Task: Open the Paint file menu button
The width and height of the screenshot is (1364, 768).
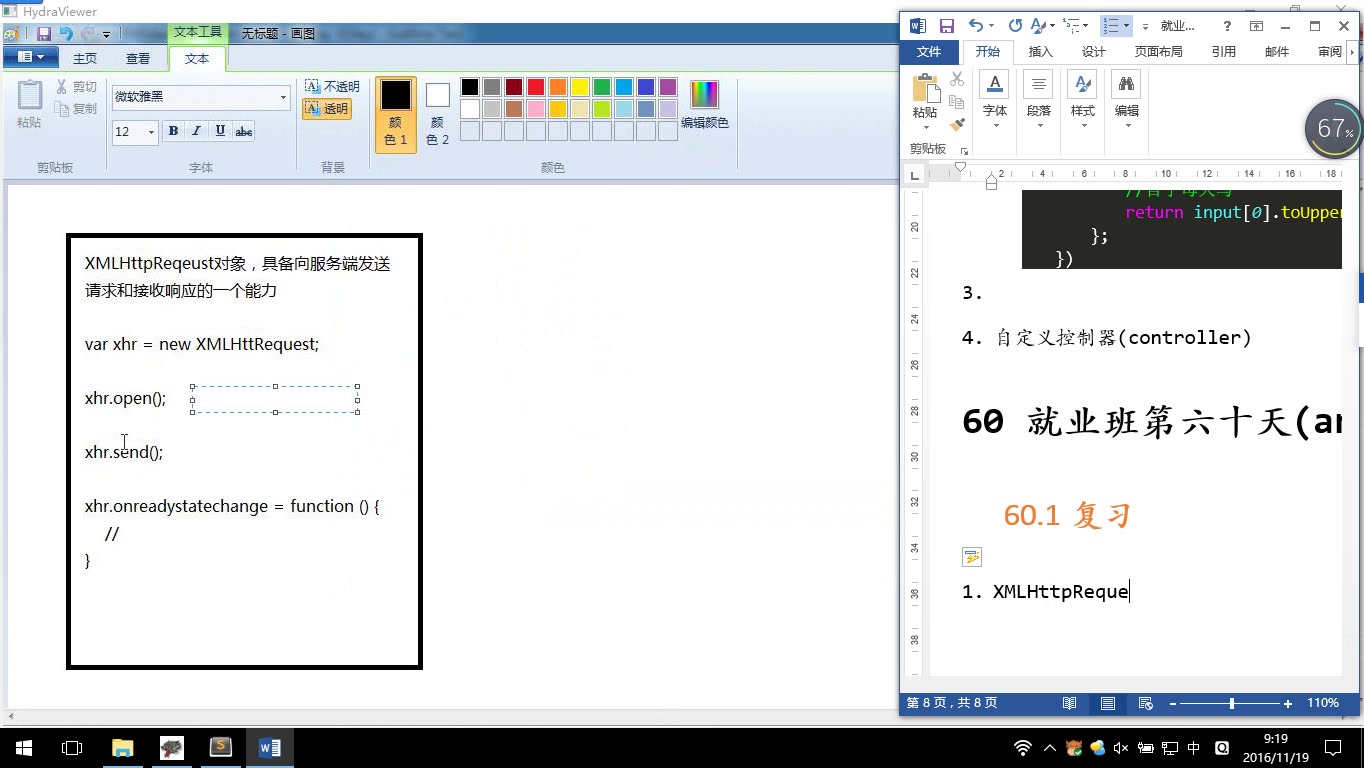Action: point(32,58)
